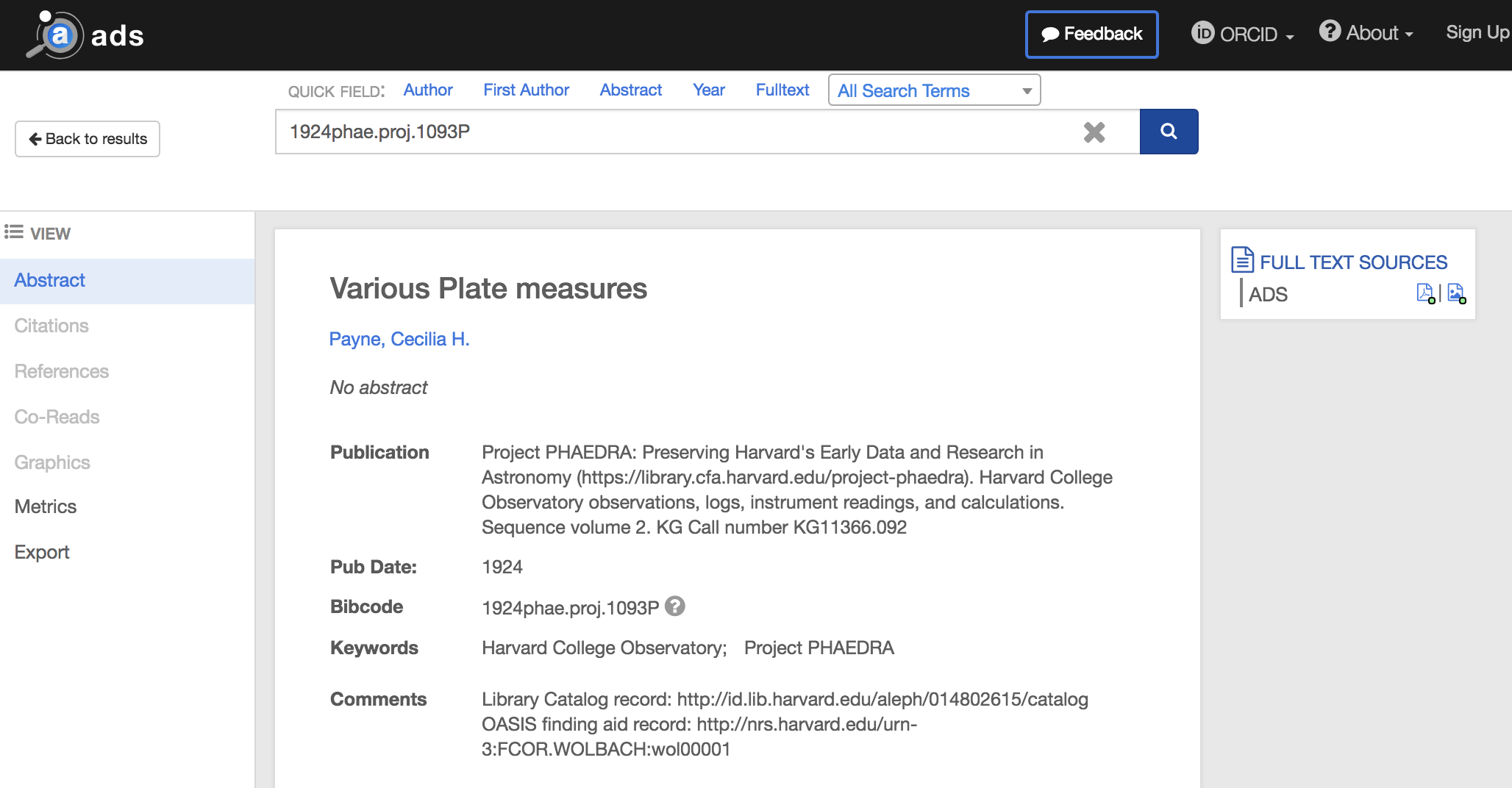
Task: Open the Feedback button
Action: (x=1092, y=34)
